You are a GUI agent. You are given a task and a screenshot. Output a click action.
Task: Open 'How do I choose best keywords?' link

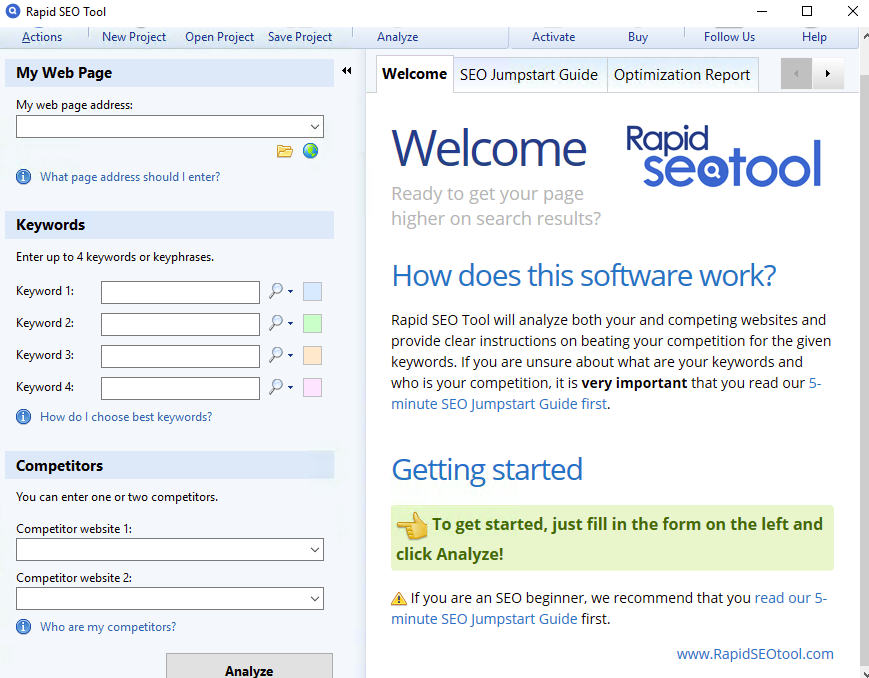126,417
